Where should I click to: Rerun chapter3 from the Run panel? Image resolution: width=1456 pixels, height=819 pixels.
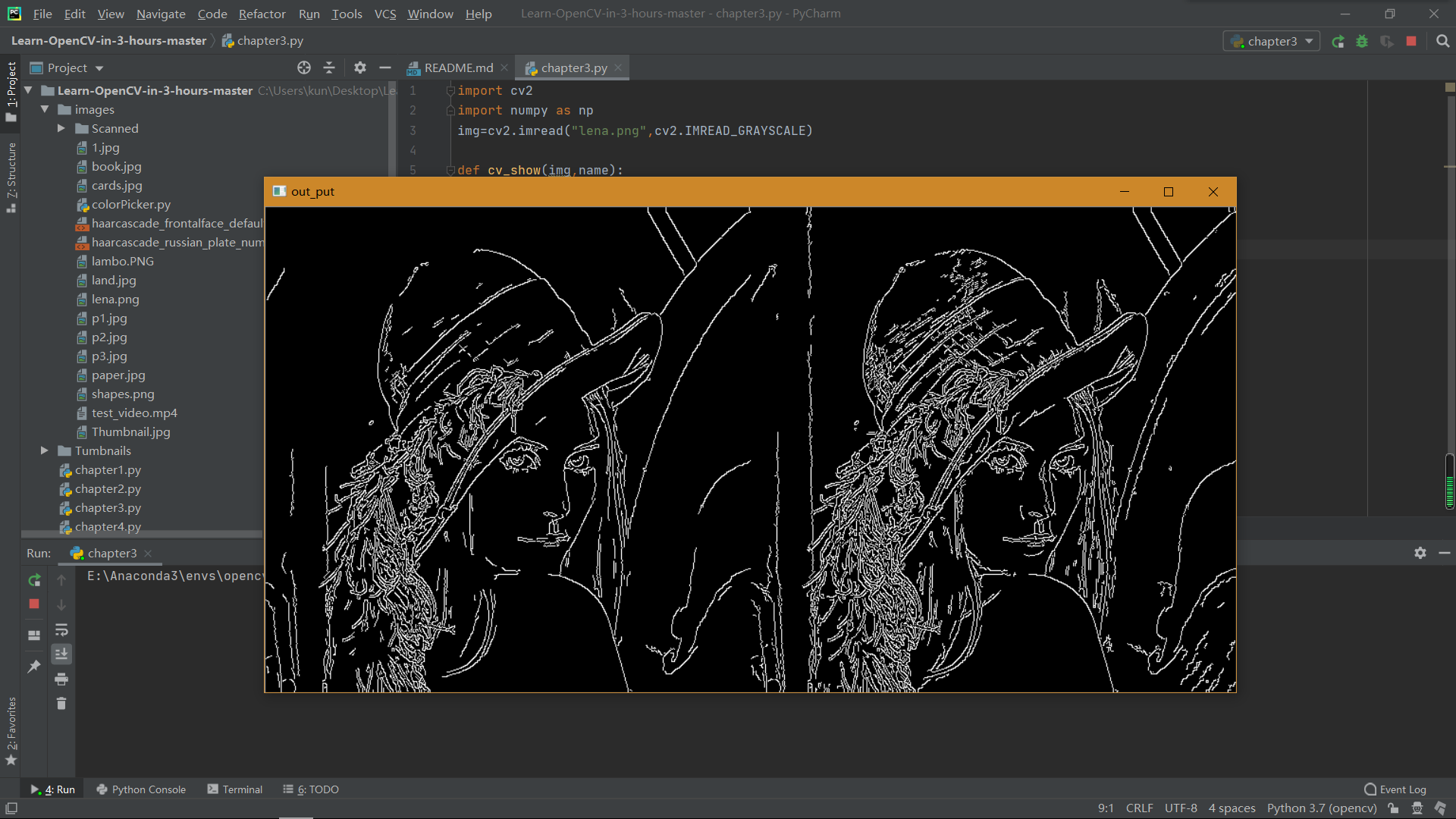(33, 580)
